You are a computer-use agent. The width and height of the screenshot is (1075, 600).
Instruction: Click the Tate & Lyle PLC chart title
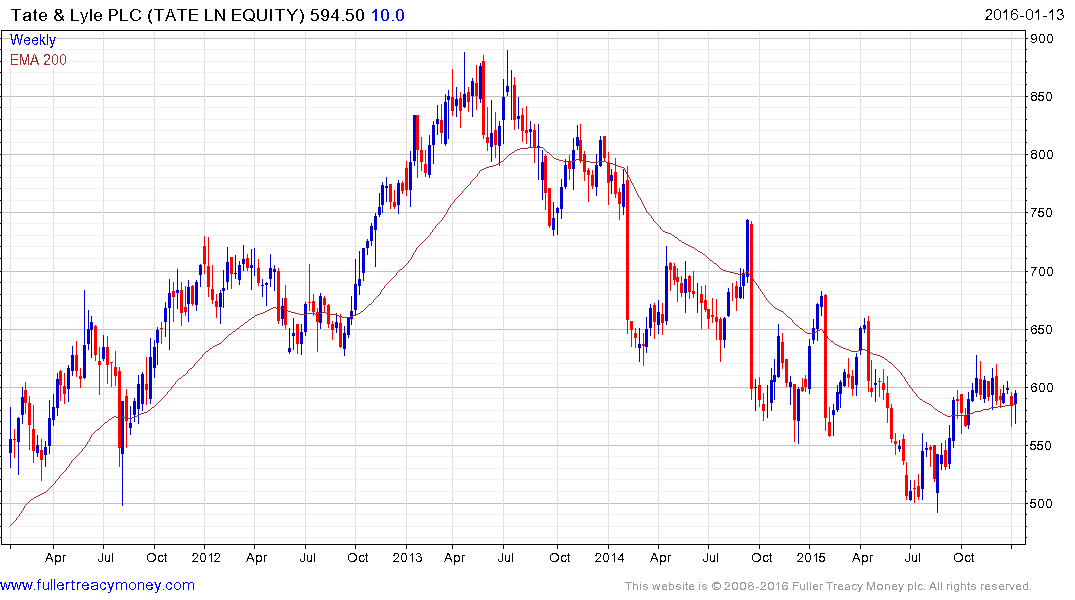click(157, 15)
